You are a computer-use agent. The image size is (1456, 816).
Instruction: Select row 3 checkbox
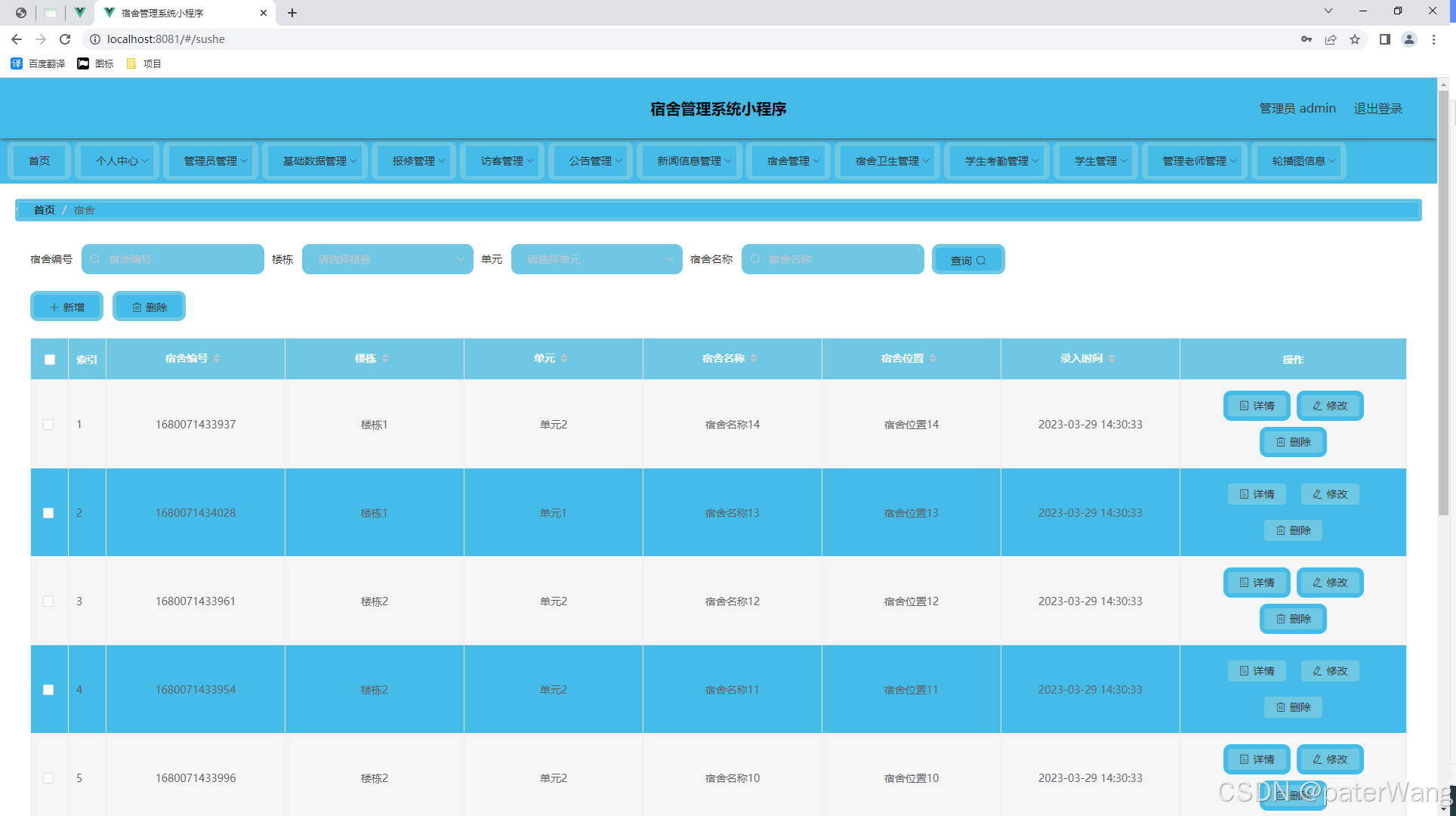(48, 601)
